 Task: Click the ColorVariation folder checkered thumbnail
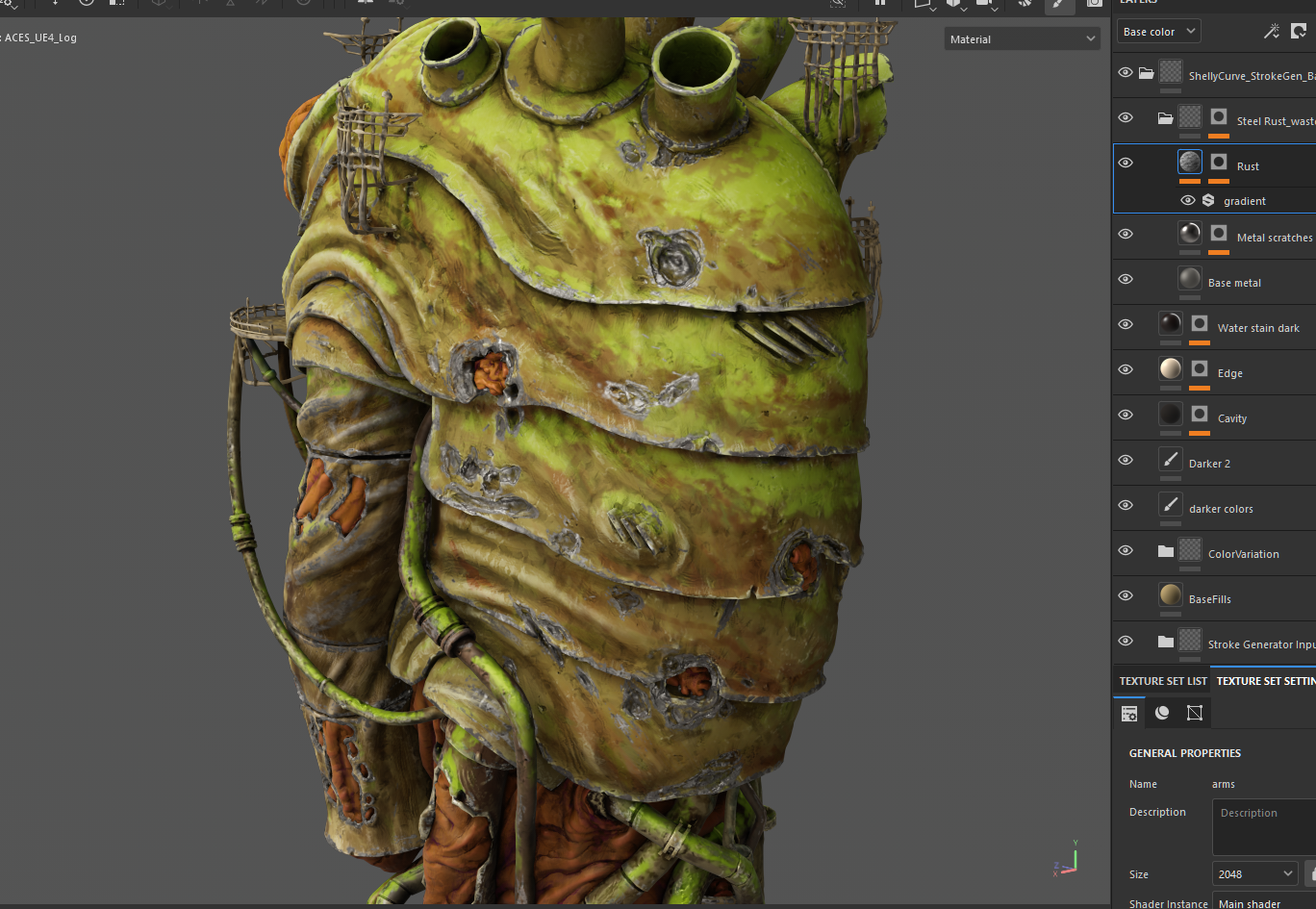1190,549
